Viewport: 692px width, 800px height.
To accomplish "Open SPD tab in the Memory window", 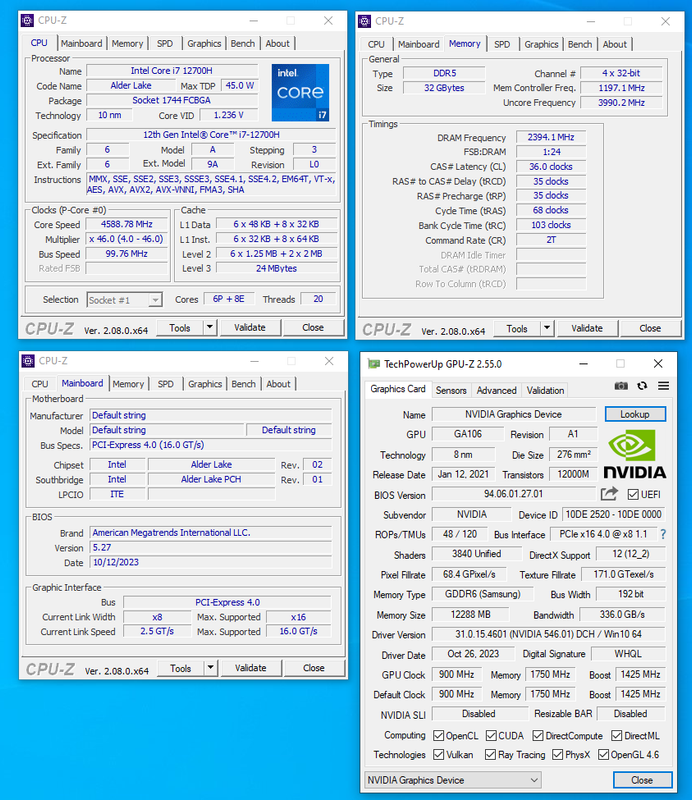I will click(x=502, y=44).
